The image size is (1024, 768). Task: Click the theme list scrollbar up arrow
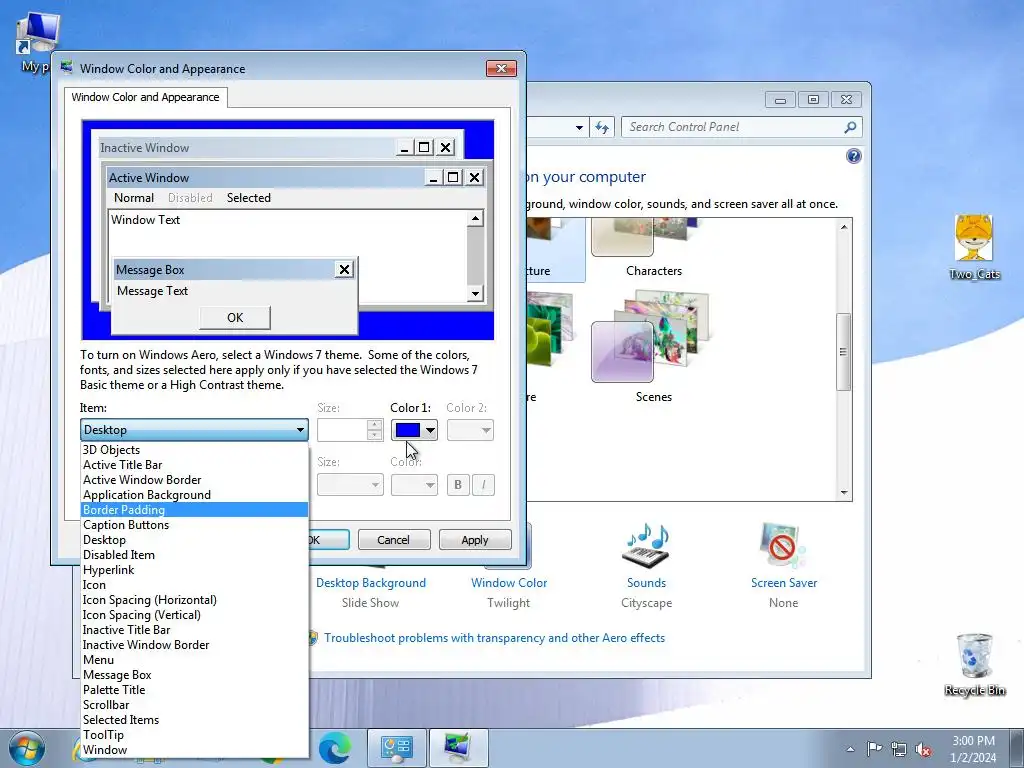click(844, 227)
